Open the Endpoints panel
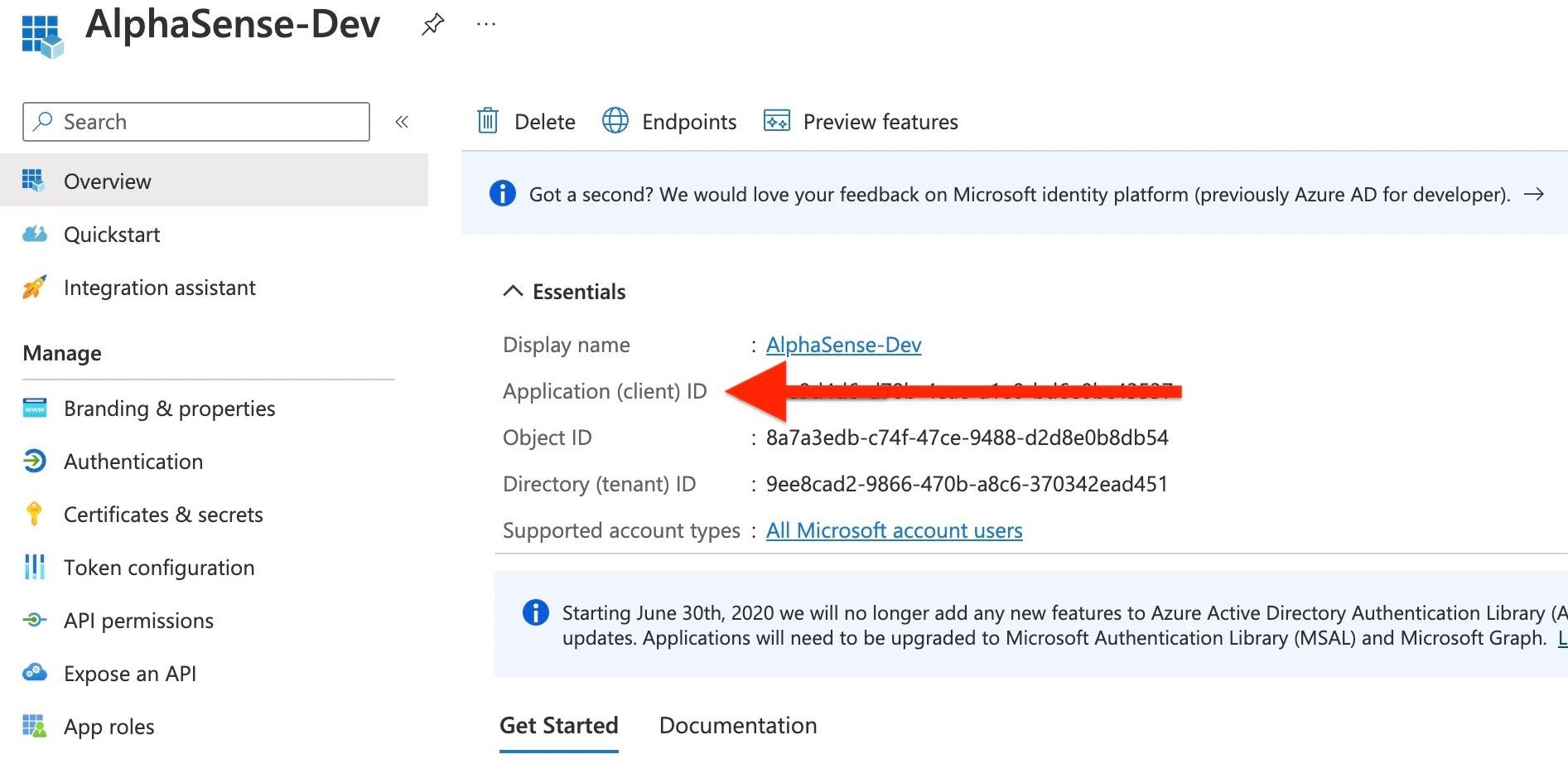Viewport: 1568px width, 764px height. coord(669,122)
